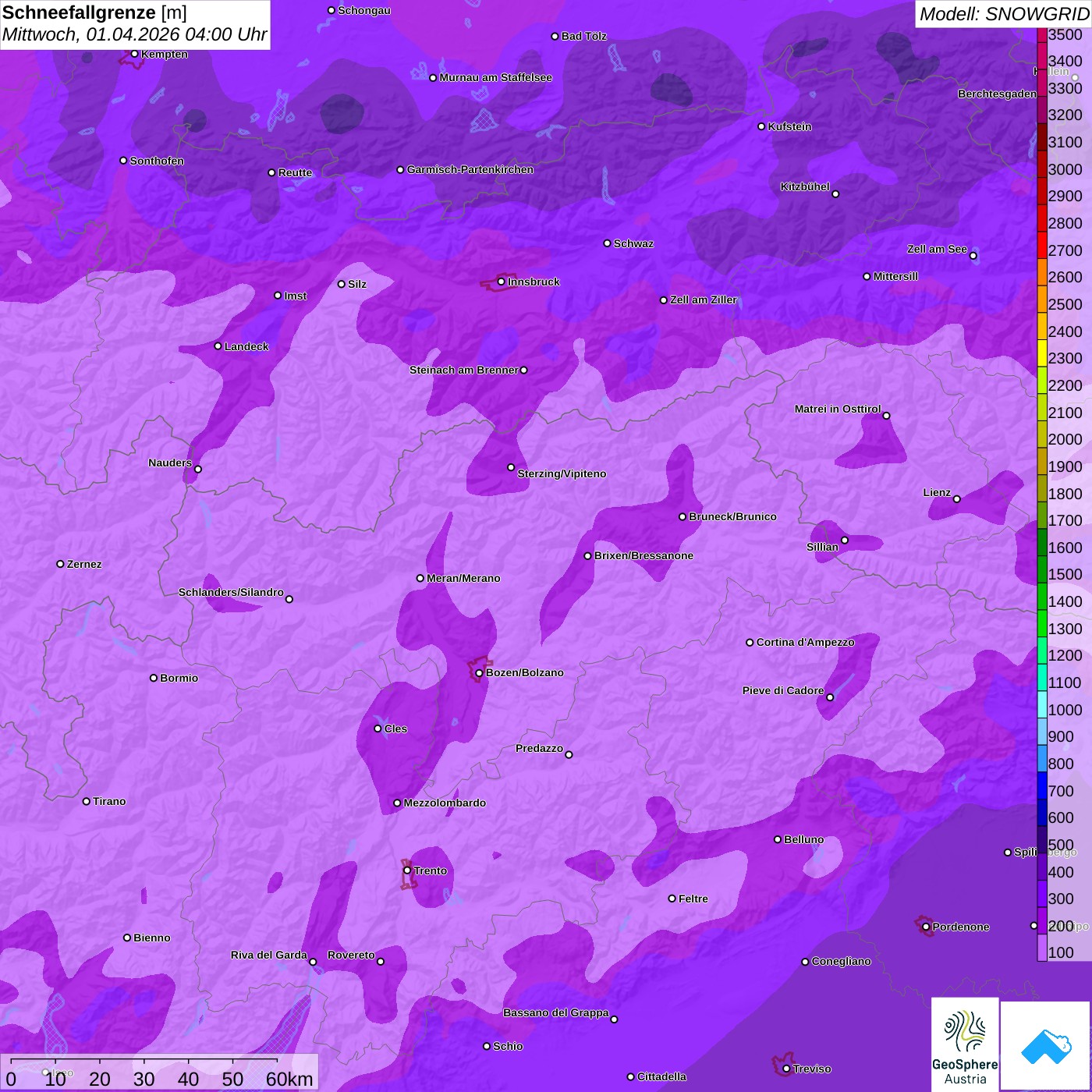The image size is (1092, 1092).
Task: Click the 'Bormio' city label
Action: pos(179,678)
